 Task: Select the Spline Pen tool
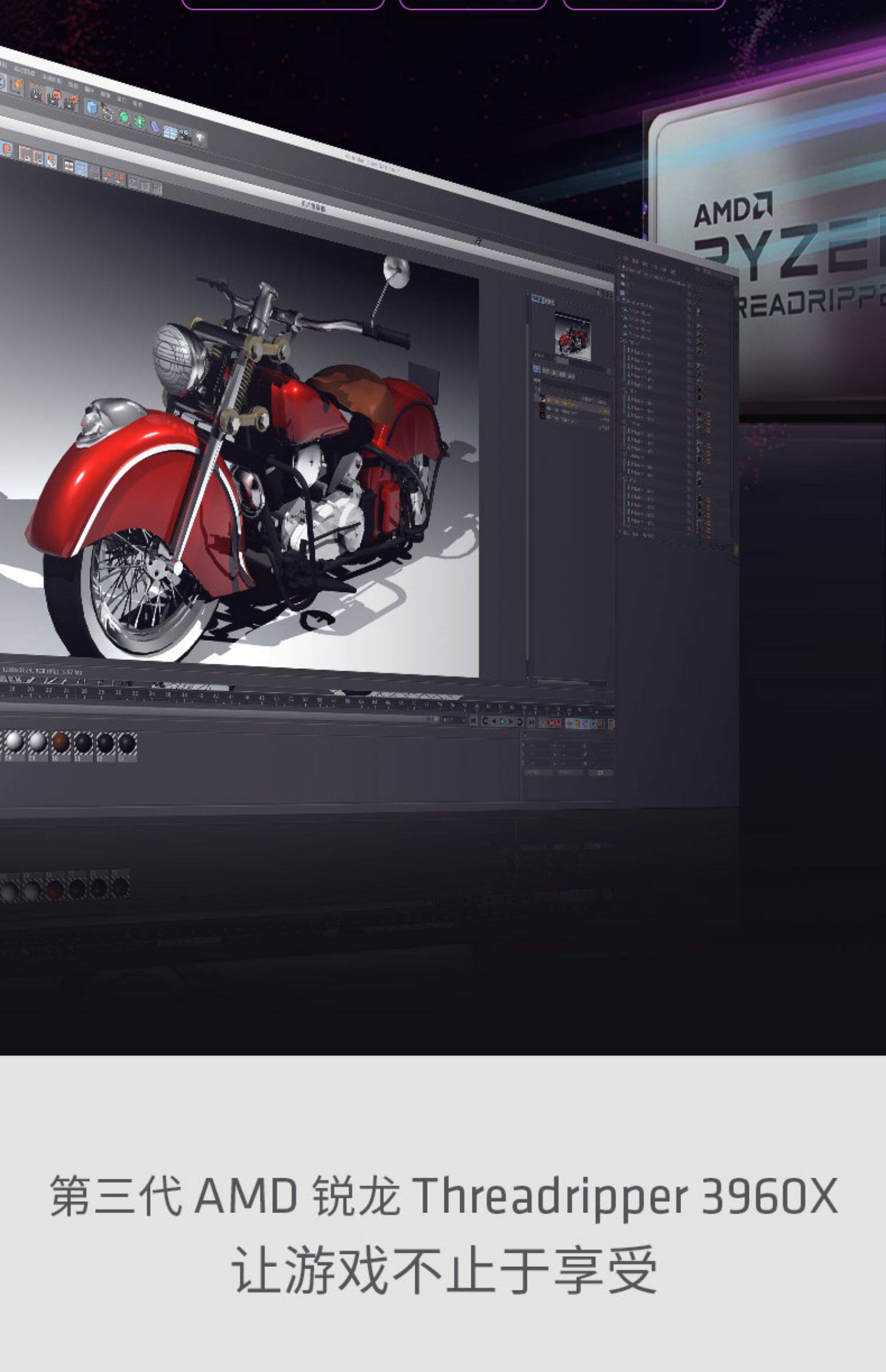click(107, 112)
